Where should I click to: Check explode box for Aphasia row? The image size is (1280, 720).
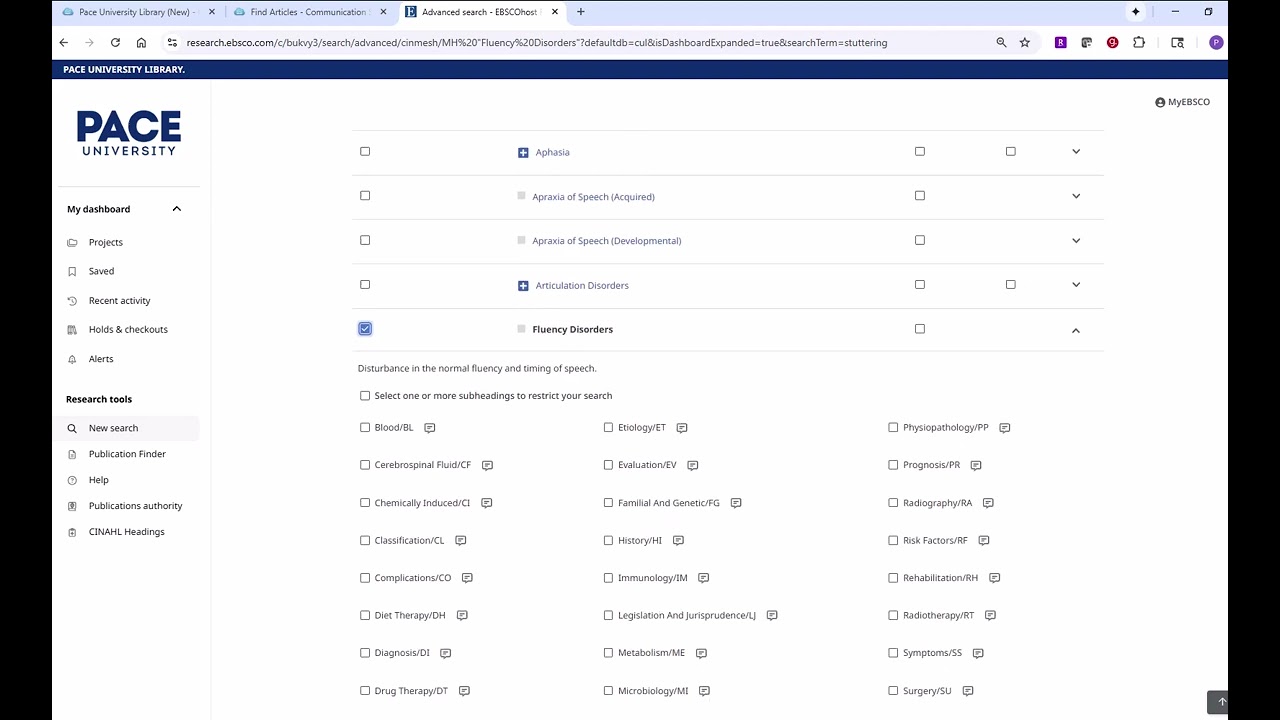pyautogui.click(x=1010, y=151)
